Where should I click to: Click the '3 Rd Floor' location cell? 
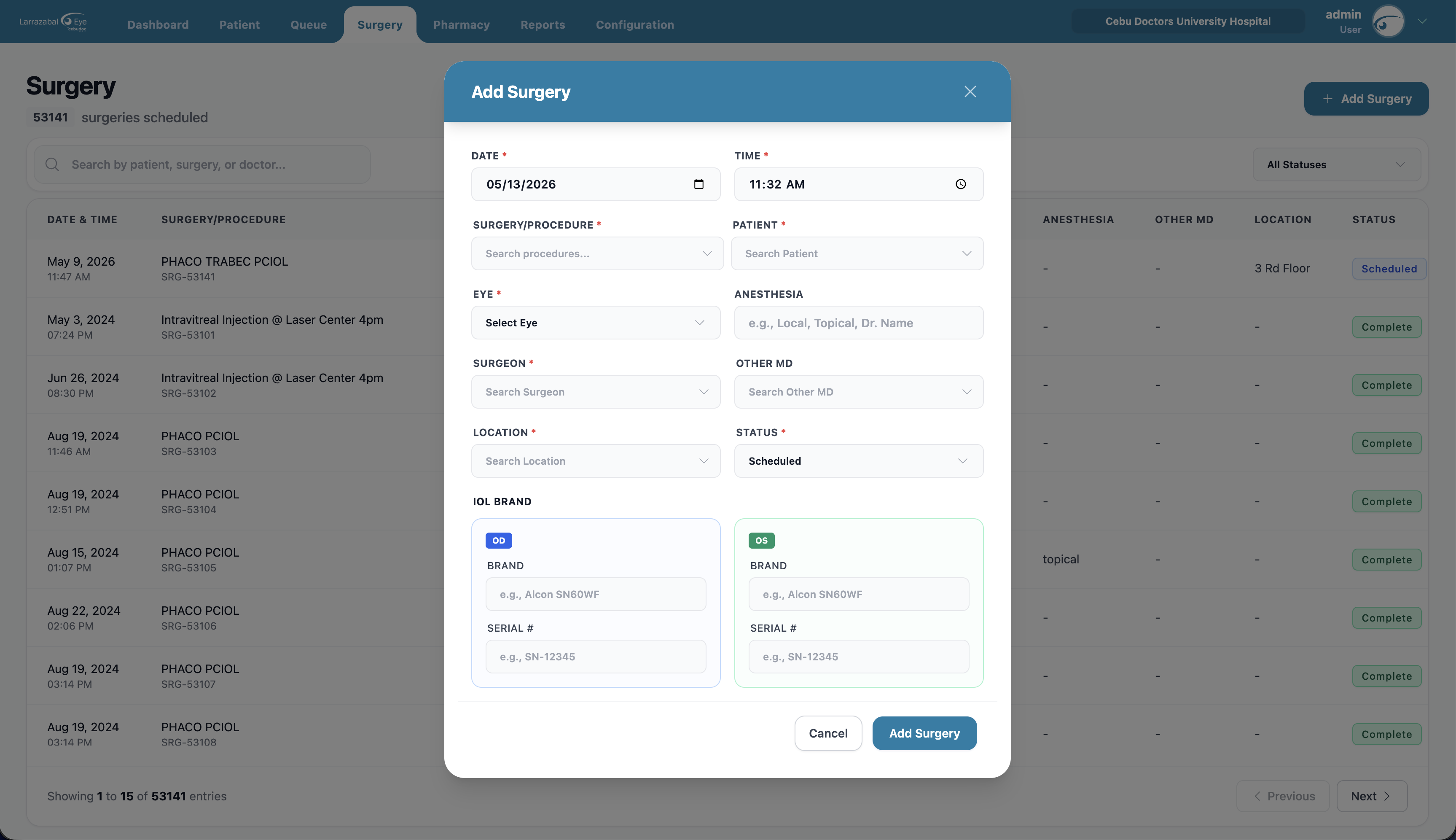1282,268
